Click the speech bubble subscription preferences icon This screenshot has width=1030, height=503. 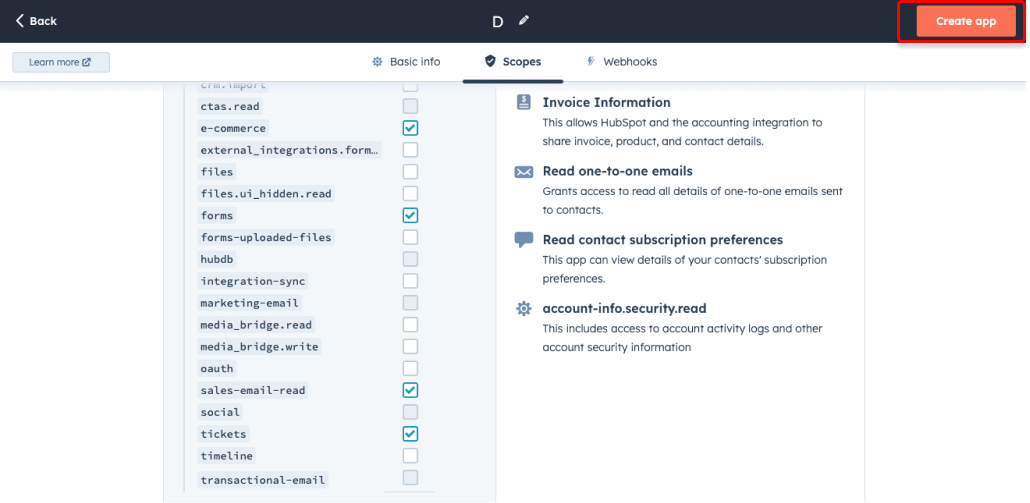pos(524,240)
